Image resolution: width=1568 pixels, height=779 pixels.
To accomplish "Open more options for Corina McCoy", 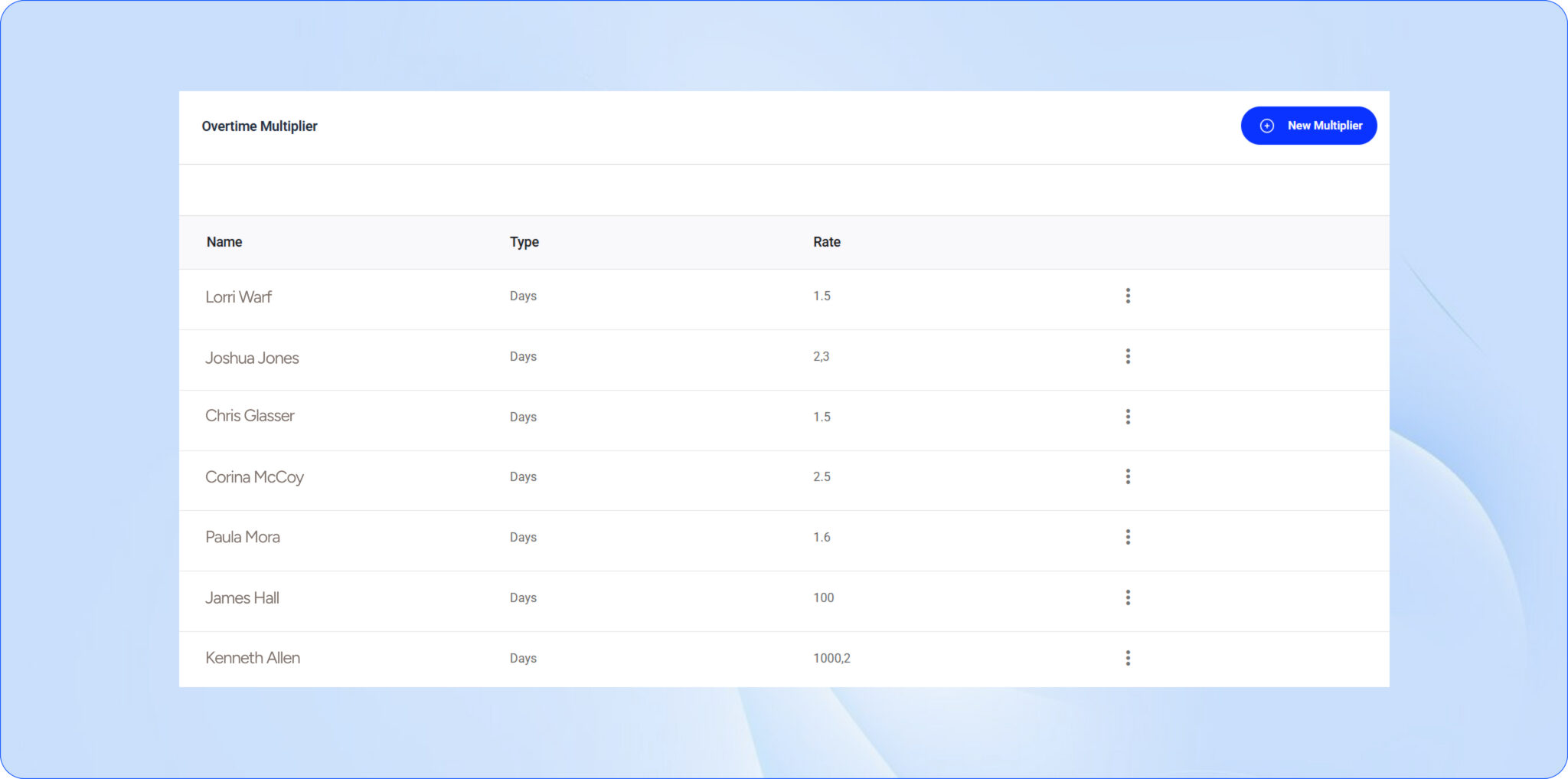I will [x=1128, y=476].
